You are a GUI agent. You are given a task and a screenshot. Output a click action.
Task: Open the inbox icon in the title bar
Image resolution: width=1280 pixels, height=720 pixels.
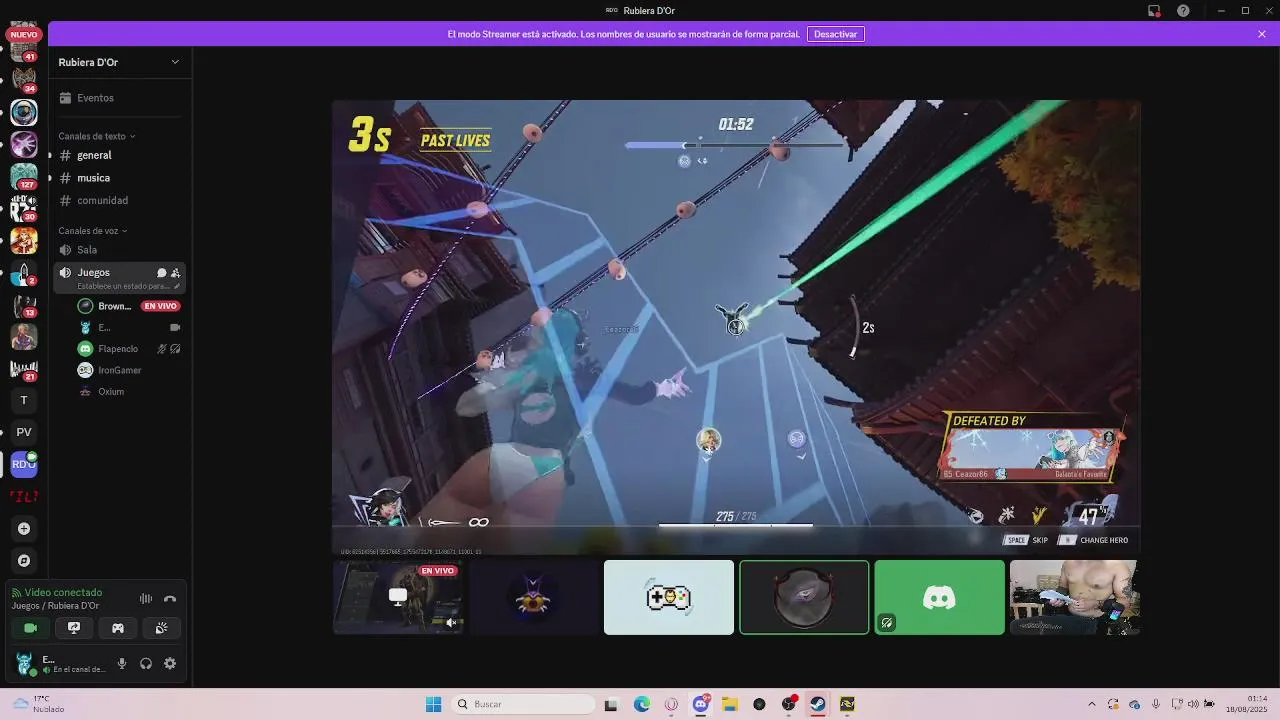(1154, 11)
